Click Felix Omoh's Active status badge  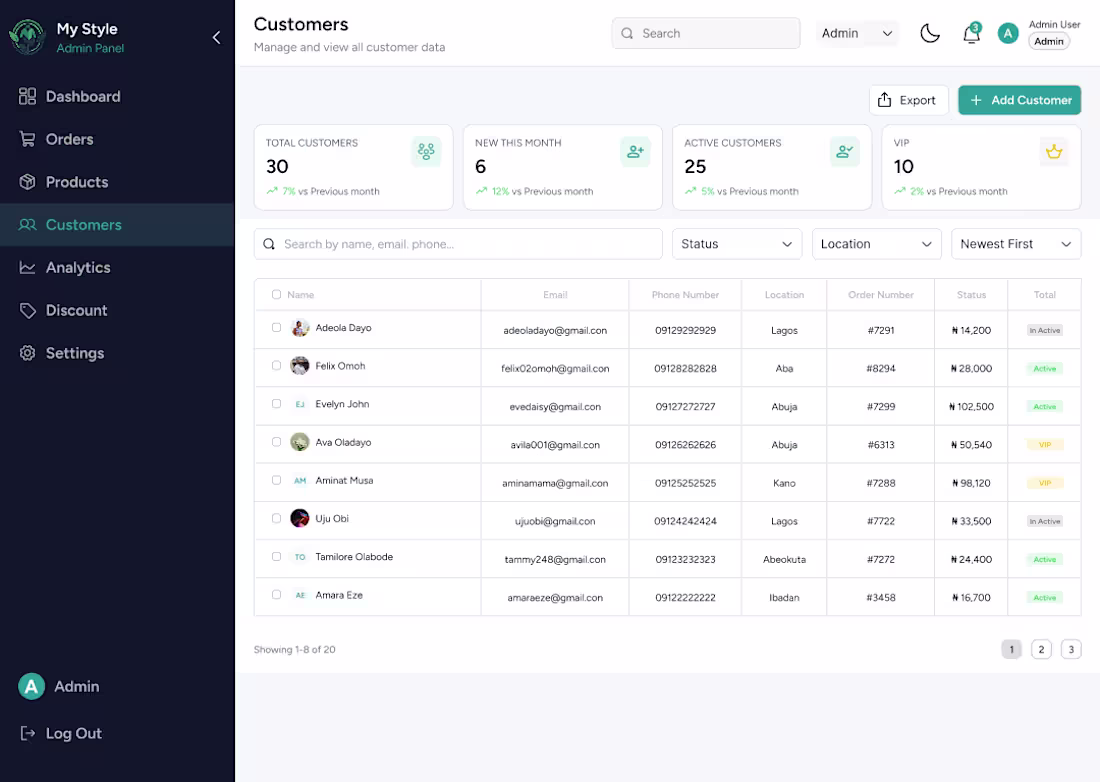coord(1045,368)
